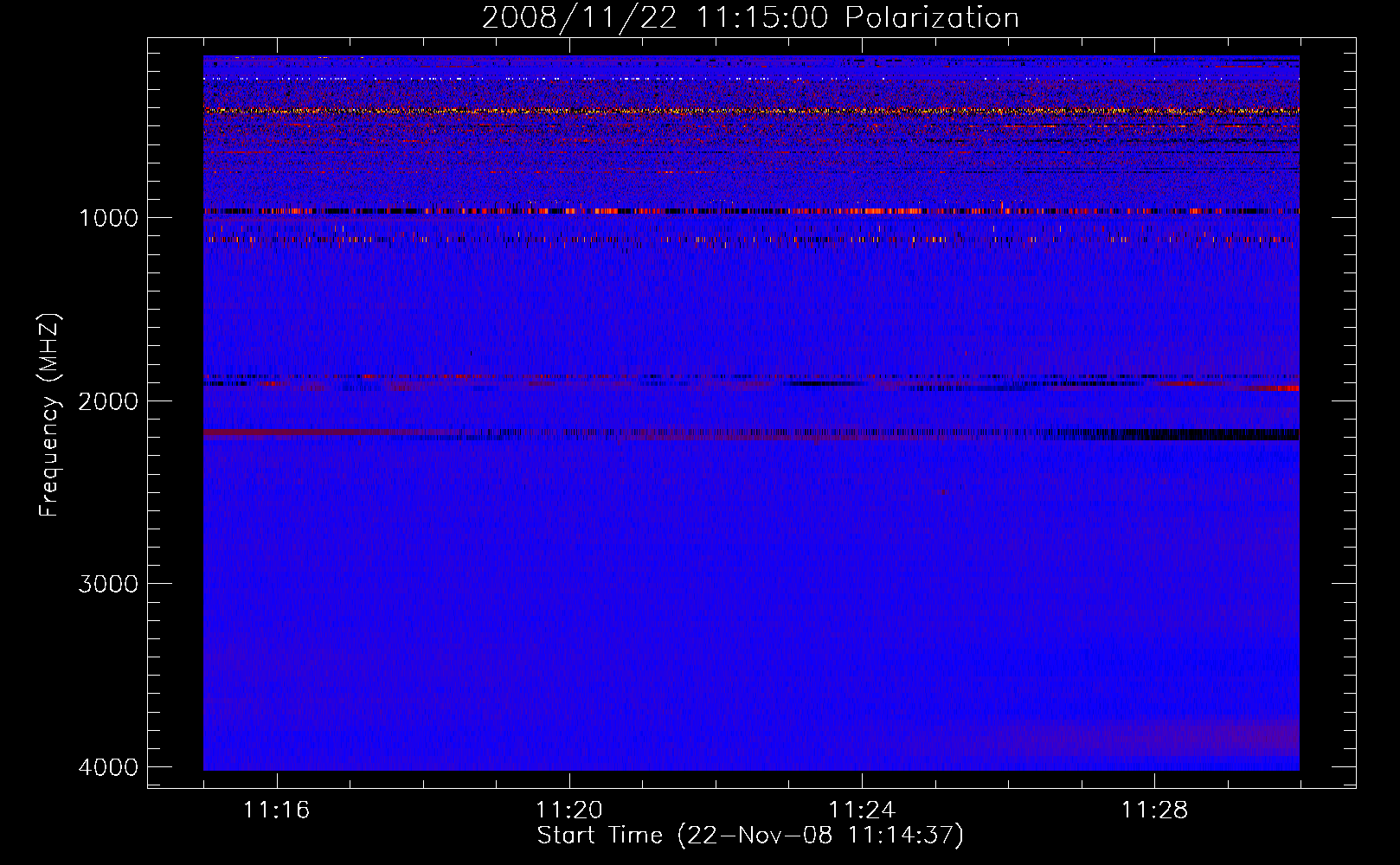Click the 1000 frequency tick label
The image size is (1400, 865).
(108, 217)
